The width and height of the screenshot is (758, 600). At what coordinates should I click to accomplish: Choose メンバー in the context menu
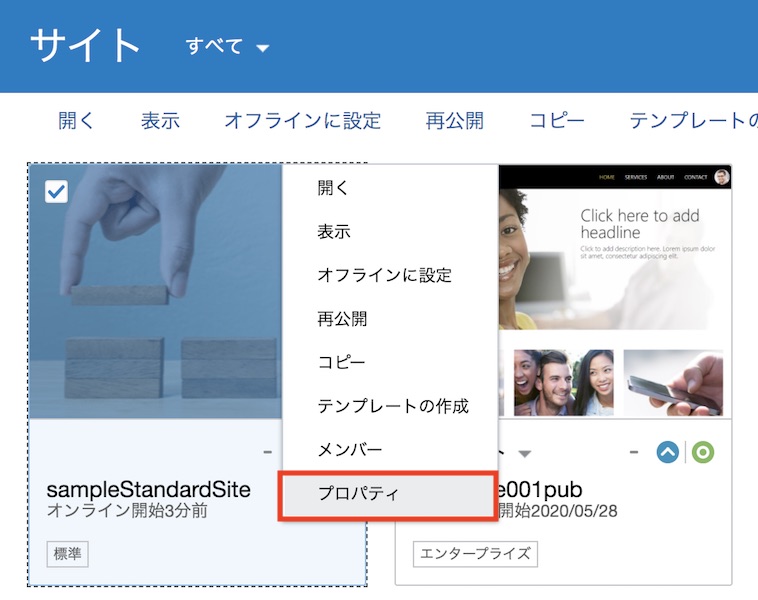click(350, 450)
